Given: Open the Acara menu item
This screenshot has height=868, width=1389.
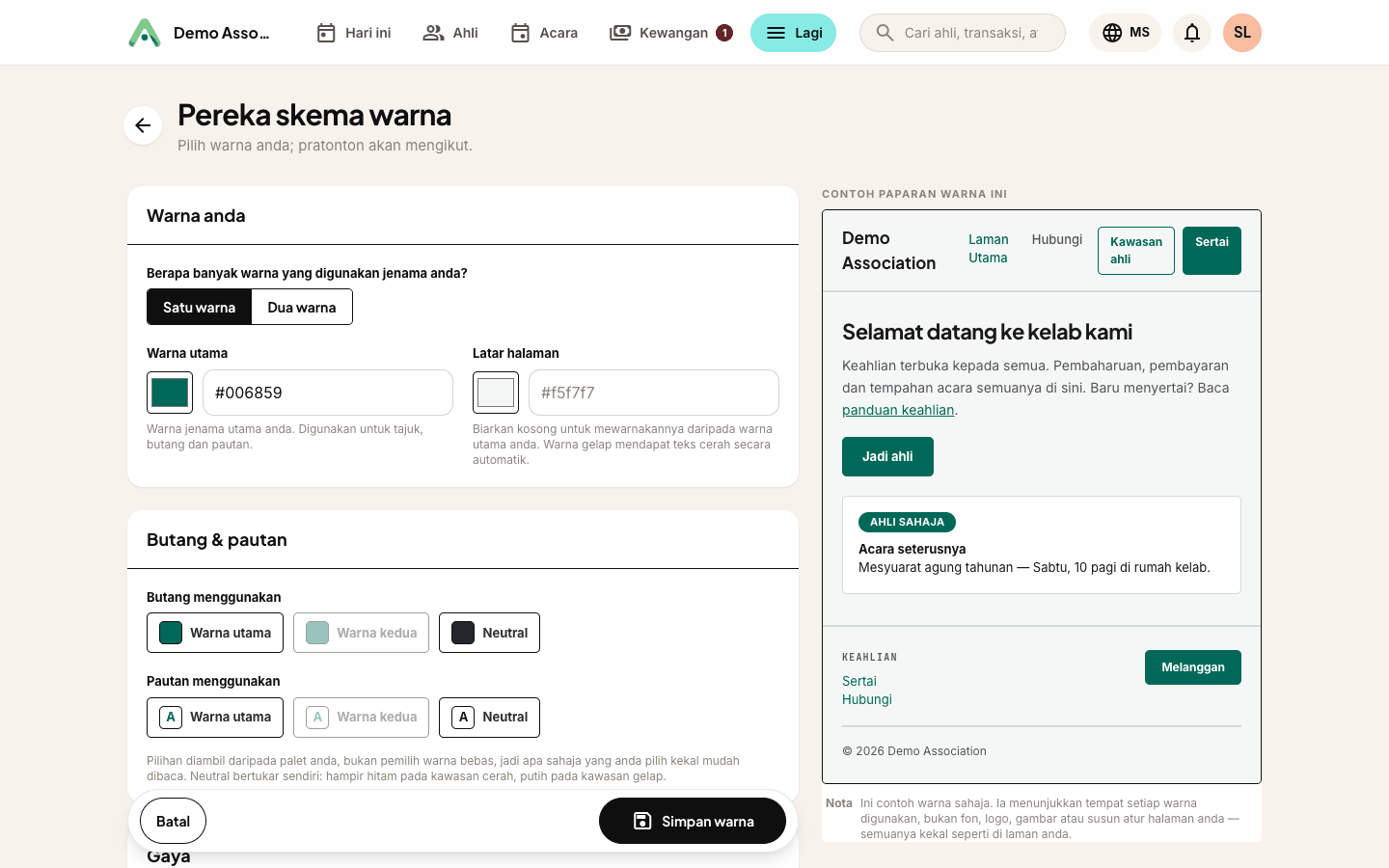Looking at the screenshot, I should (544, 33).
